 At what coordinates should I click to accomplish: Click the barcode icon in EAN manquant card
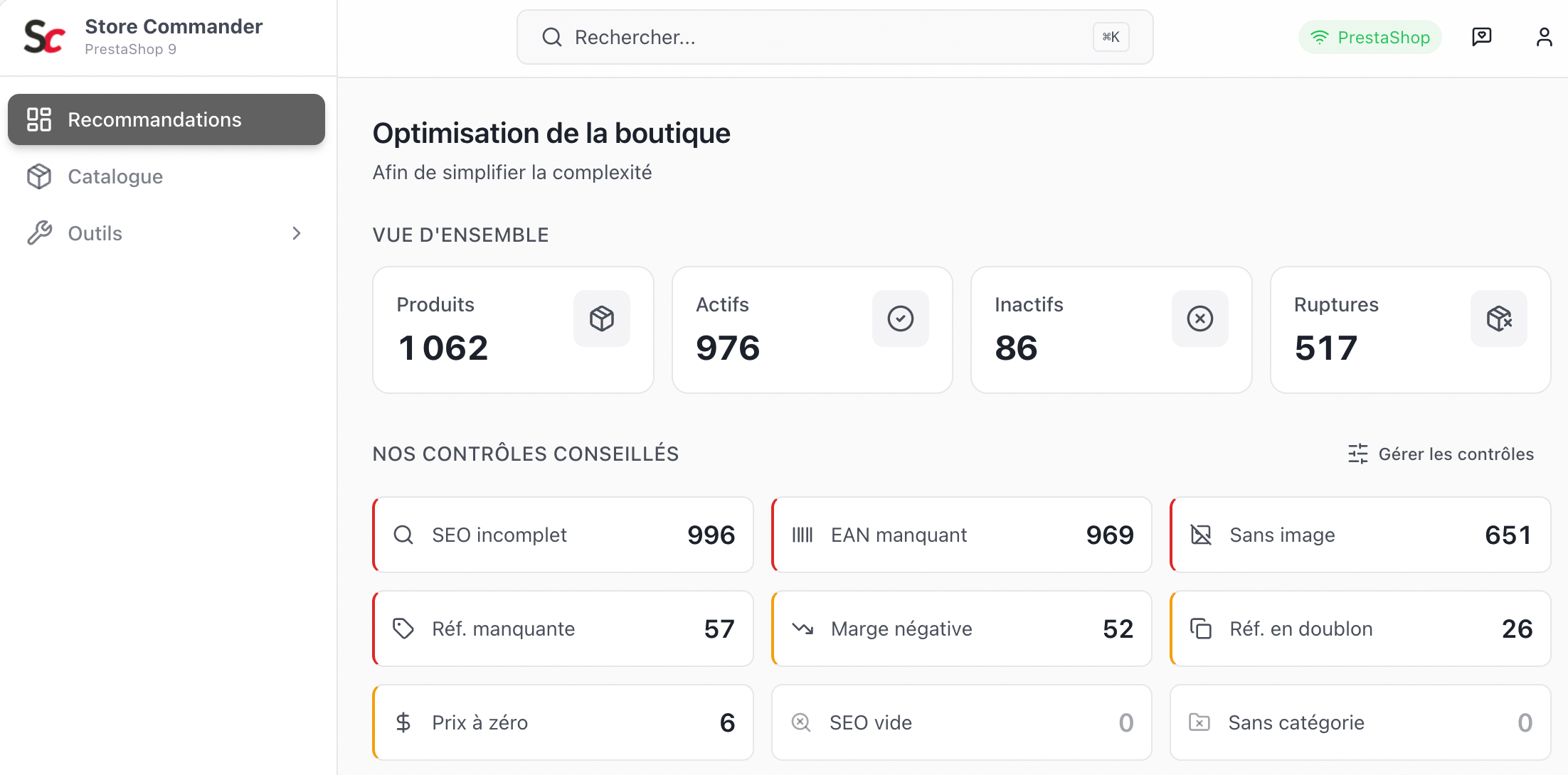point(802,535)
